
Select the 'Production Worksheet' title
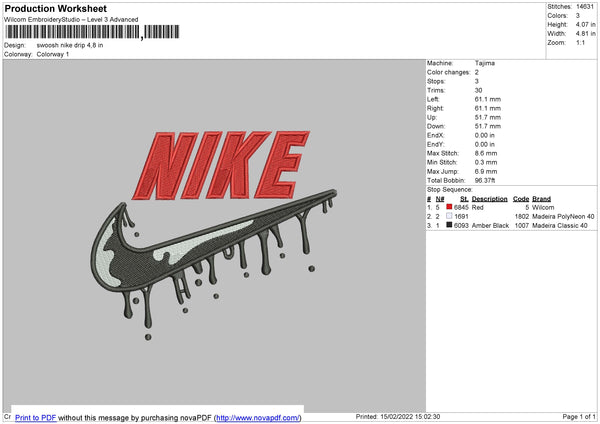click(55, 9)
